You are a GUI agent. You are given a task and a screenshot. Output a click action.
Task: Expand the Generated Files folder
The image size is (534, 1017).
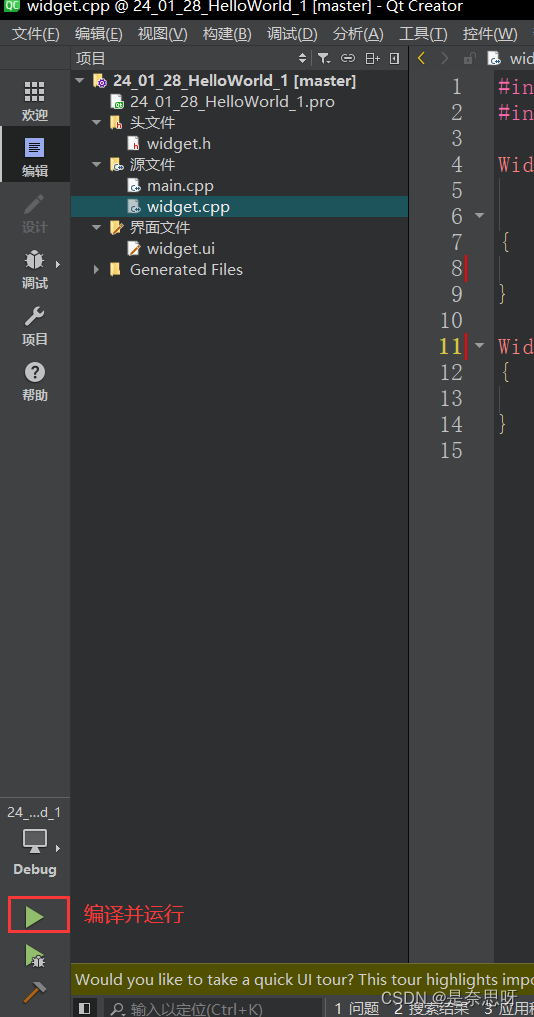click(97, 269)
